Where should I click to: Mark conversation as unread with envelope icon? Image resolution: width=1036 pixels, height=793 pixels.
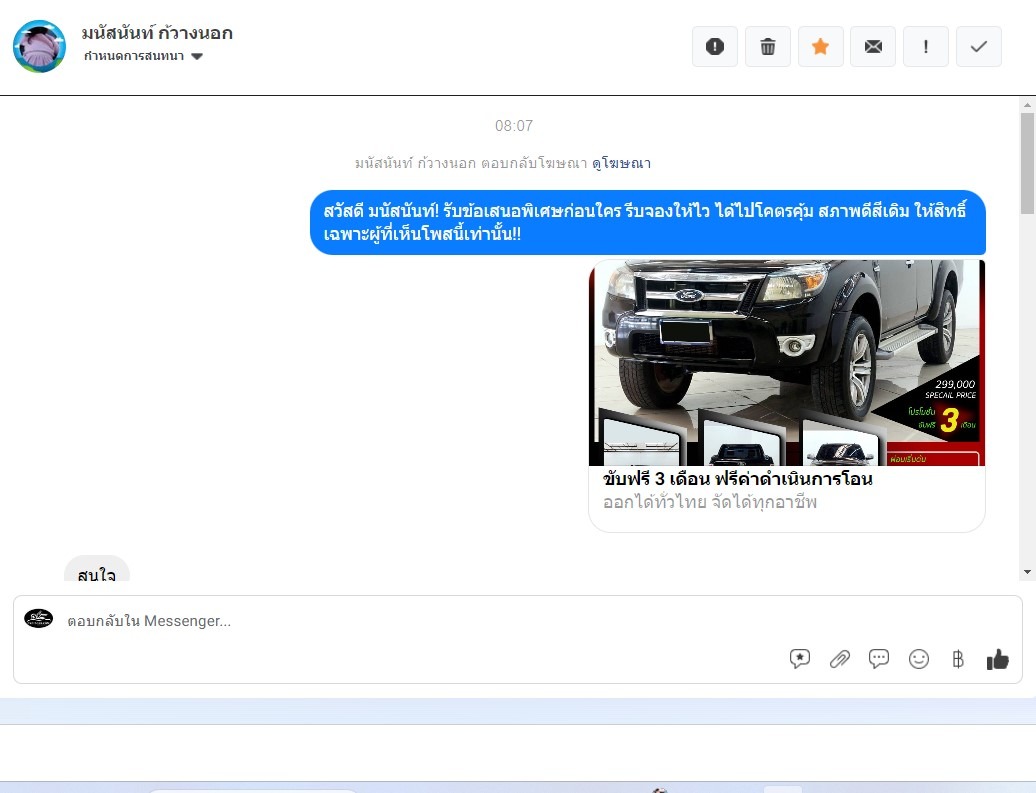coord(873,46)
